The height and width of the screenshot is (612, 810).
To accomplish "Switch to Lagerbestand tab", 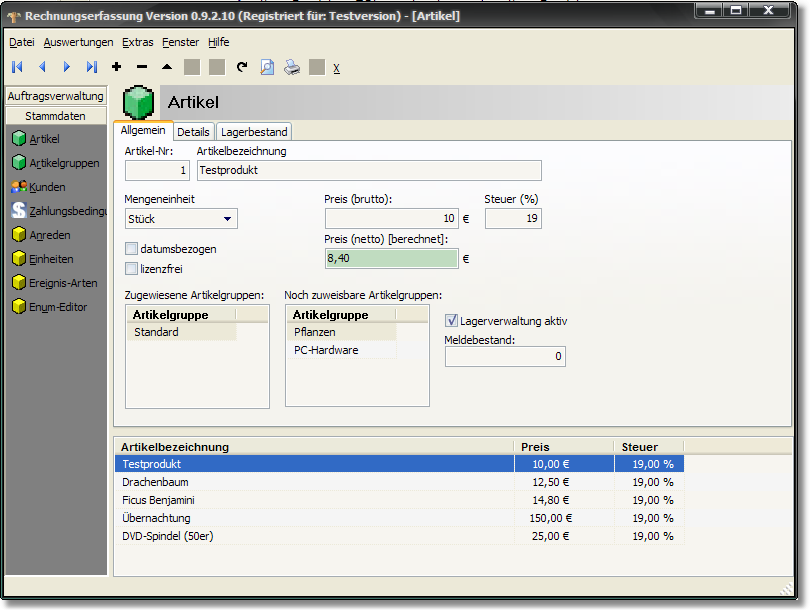I will 254,132.
